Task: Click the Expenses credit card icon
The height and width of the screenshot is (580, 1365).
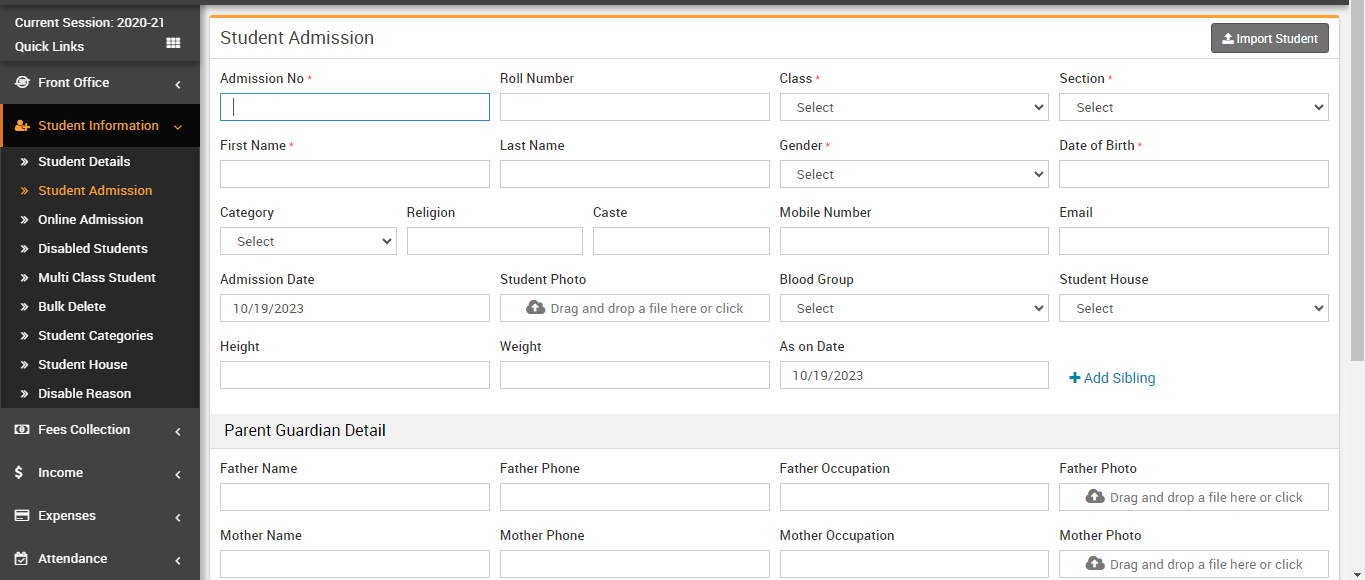Action: 22,516
